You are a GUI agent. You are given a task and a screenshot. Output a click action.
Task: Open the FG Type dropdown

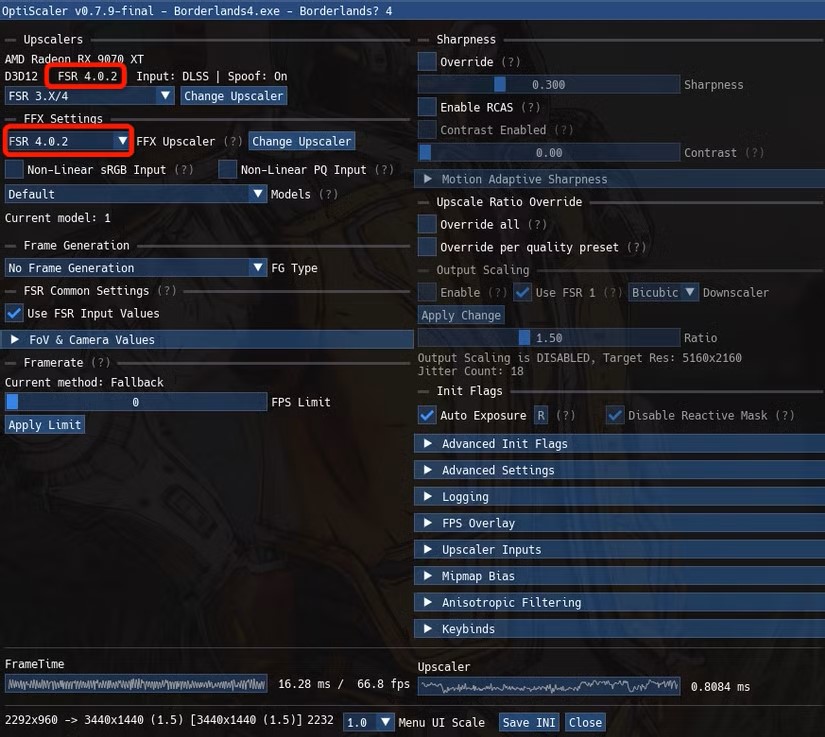pos(136,268)
